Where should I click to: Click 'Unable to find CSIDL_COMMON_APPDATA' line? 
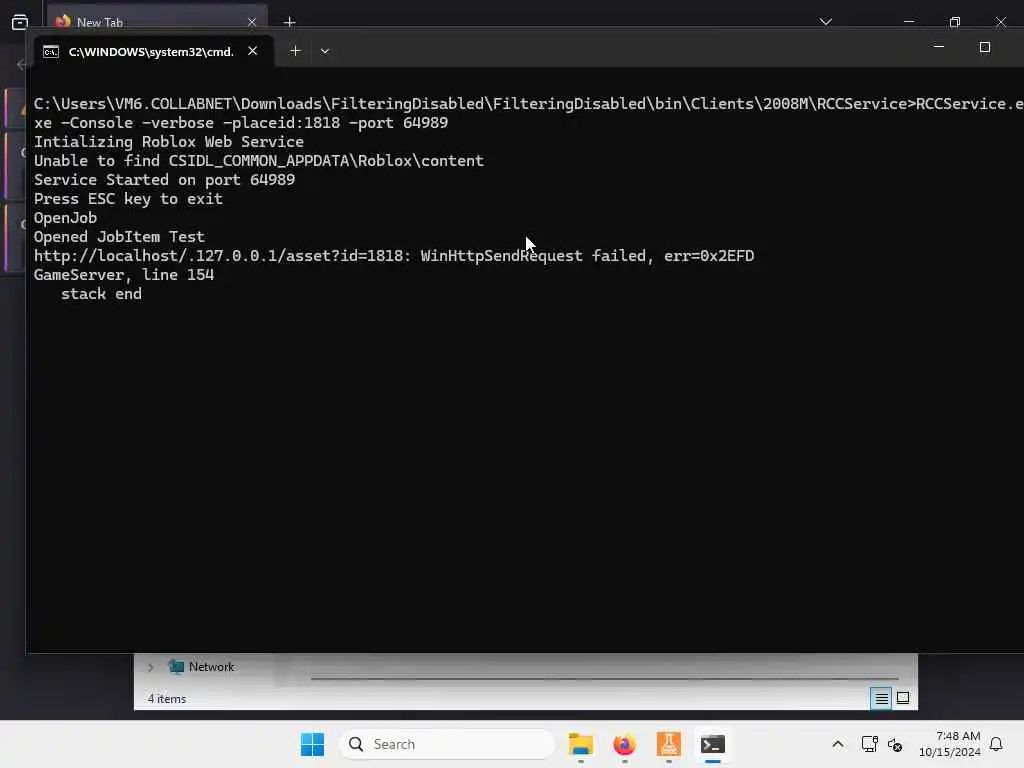tap(259, 161)
